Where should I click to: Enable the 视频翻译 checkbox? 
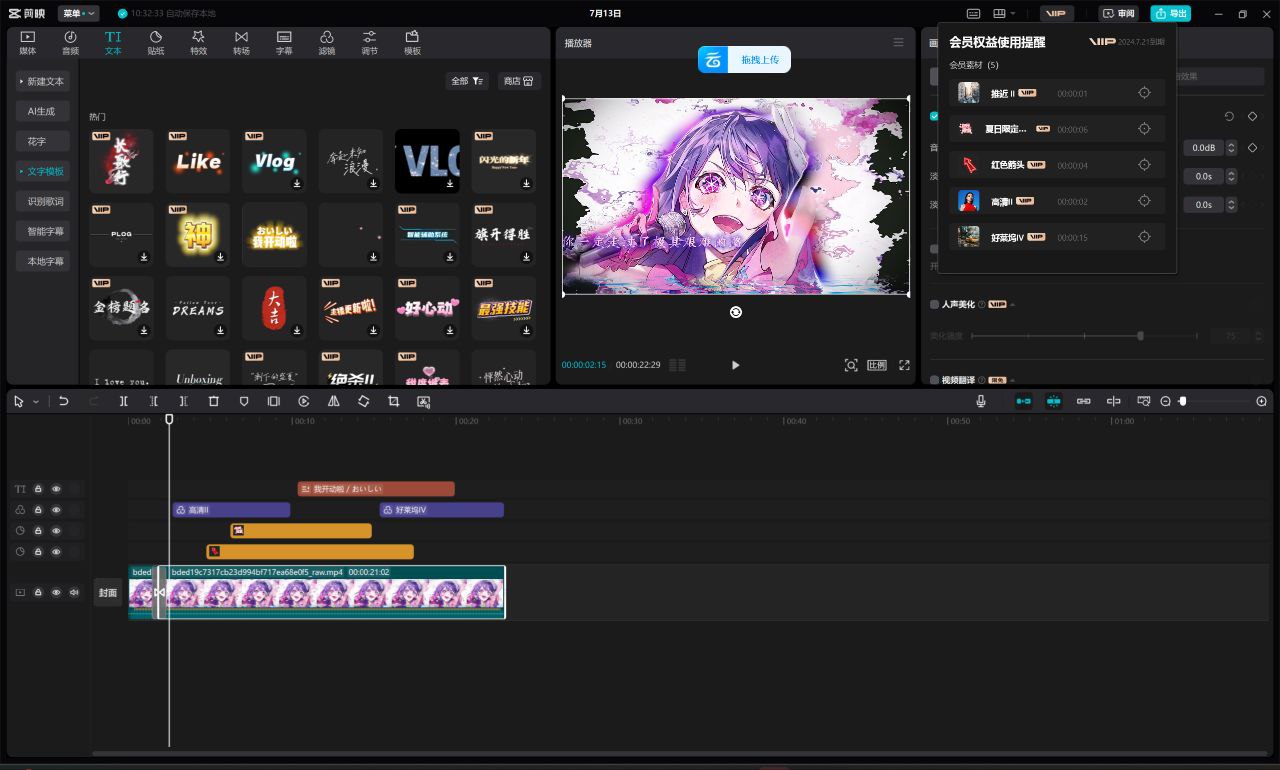[x=935, y=380]
